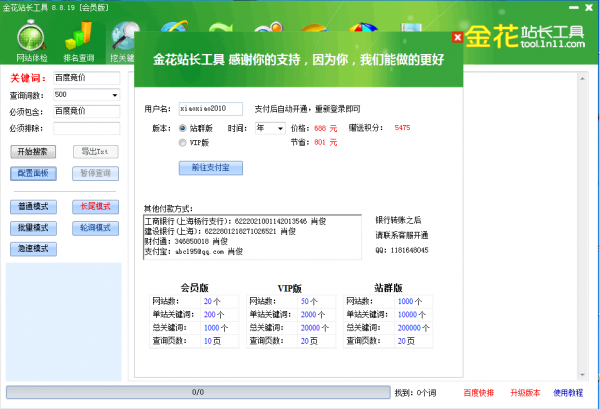Click the 暂停查询 button
Screen dimensions: 600x409
point(96,173)
